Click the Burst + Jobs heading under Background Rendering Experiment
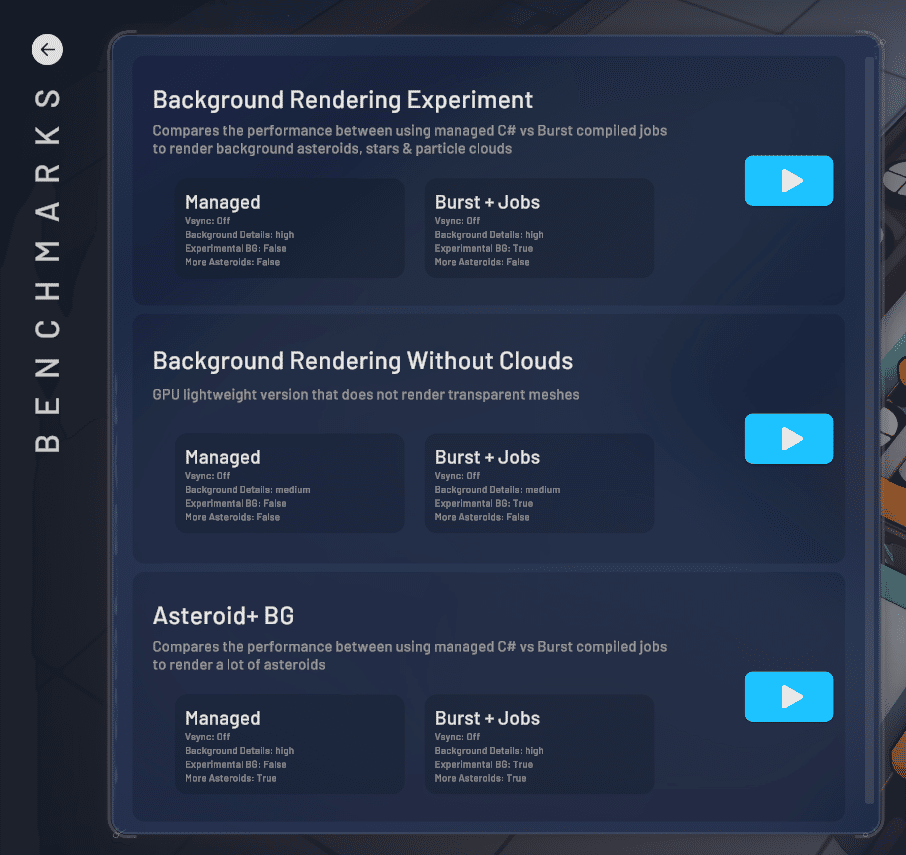906x855 pixels. coord(487,202)
